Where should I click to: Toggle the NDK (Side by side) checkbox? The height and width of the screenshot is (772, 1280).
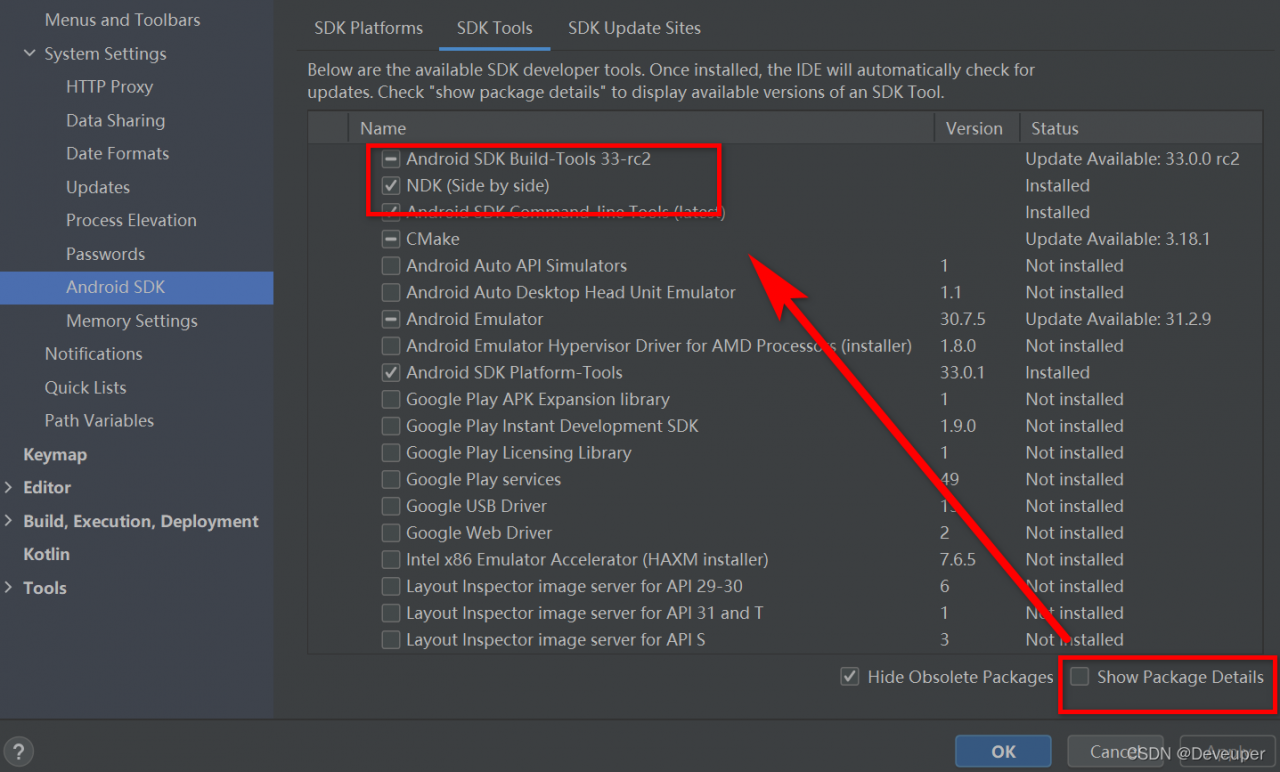coord(391,186)
